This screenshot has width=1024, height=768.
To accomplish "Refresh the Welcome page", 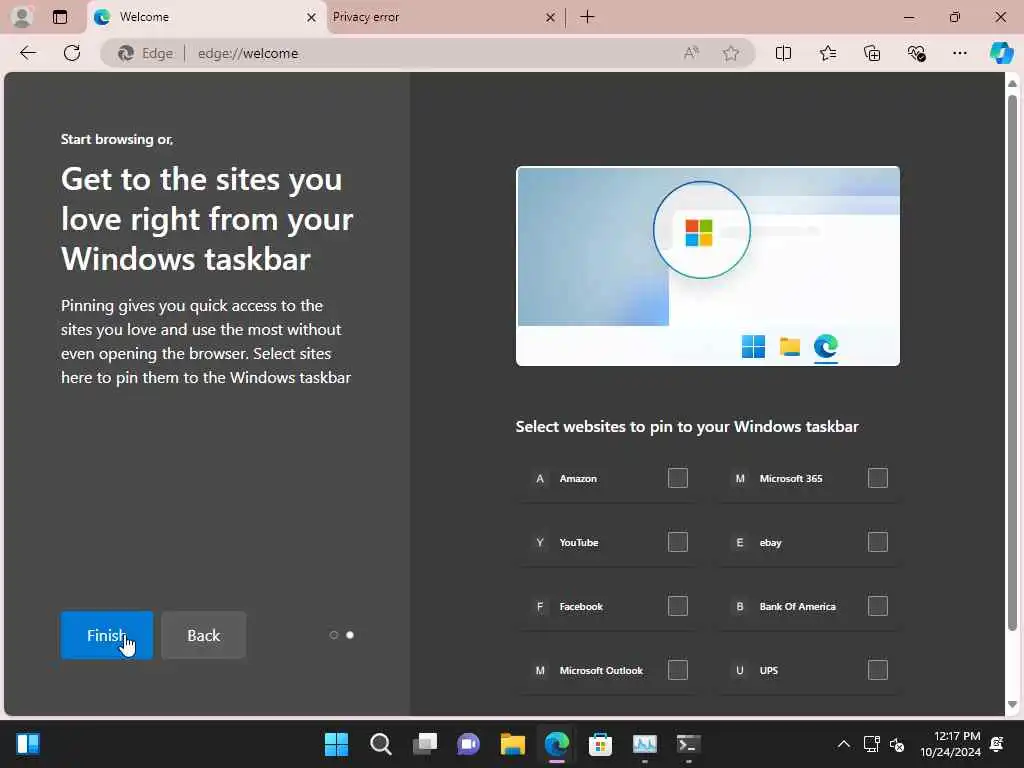I will [72, 53].
